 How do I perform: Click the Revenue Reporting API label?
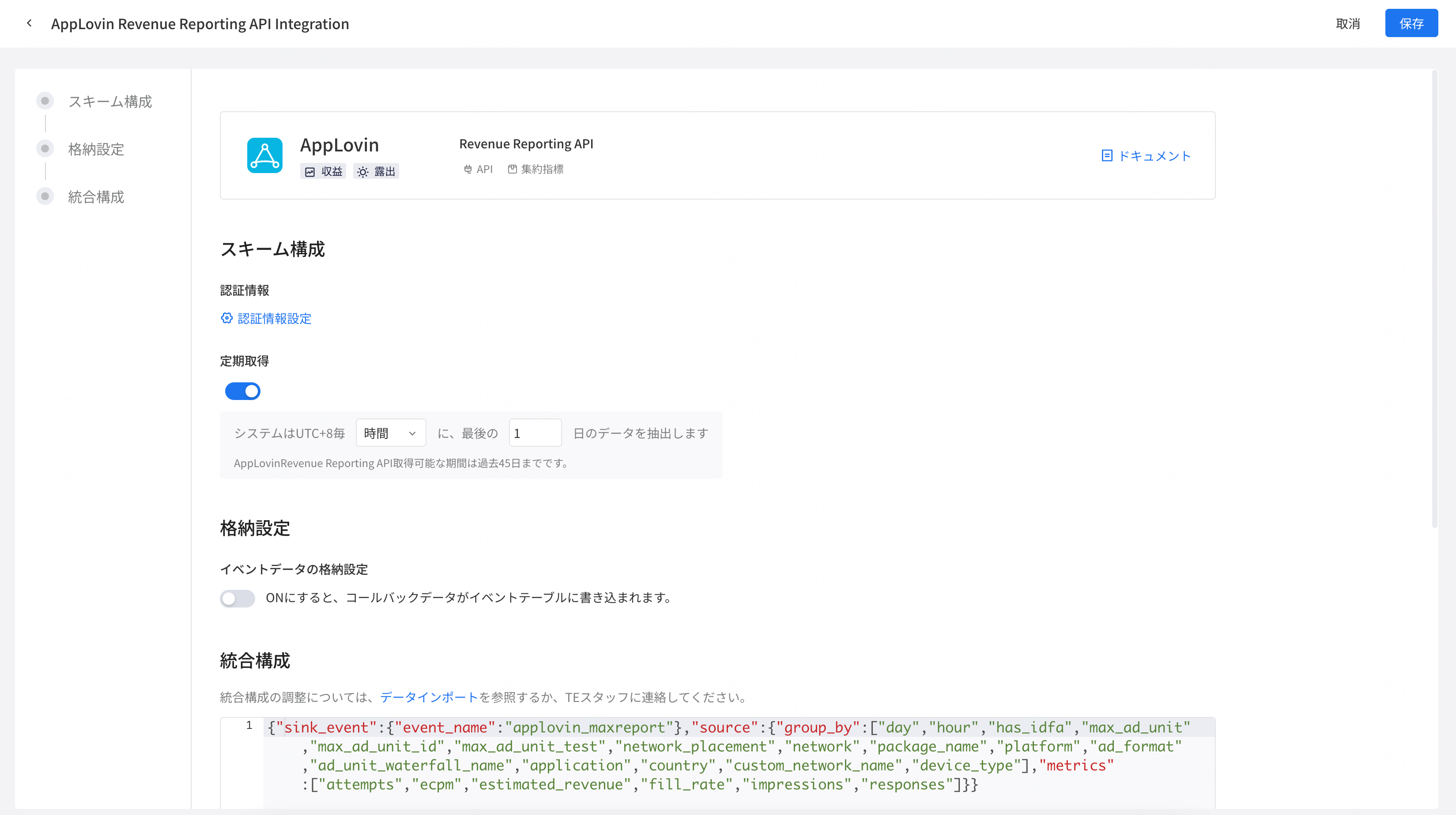click(526, 143)
